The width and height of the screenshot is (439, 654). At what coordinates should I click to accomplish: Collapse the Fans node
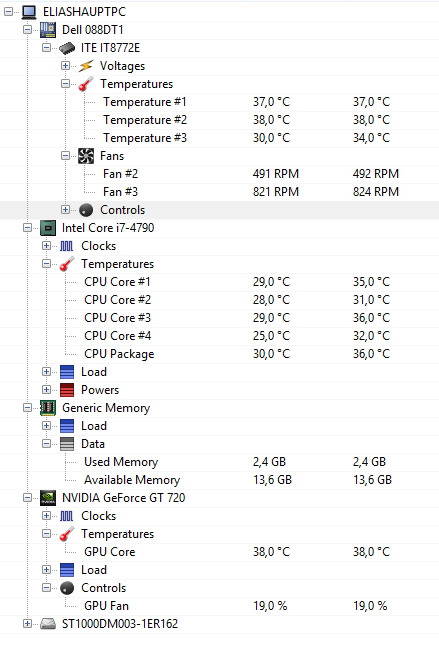point(65,156)
